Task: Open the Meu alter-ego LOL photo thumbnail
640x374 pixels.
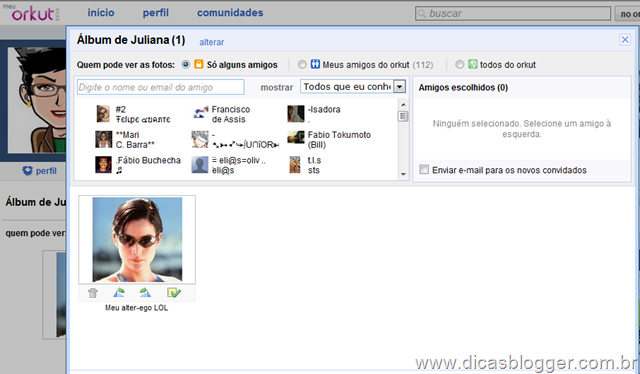Action: [137, 239]
